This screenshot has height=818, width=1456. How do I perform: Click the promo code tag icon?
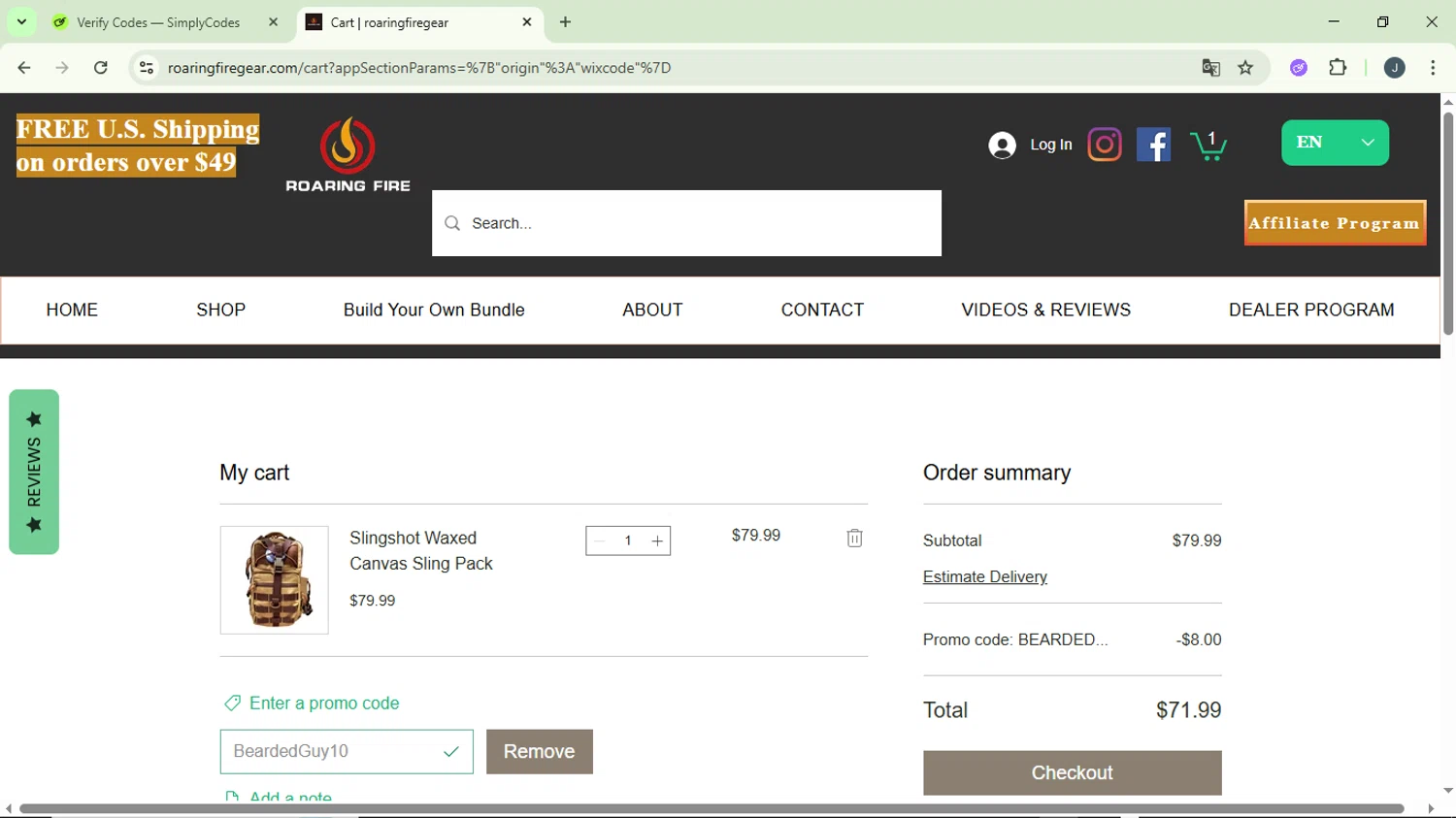tap(232, 703)
